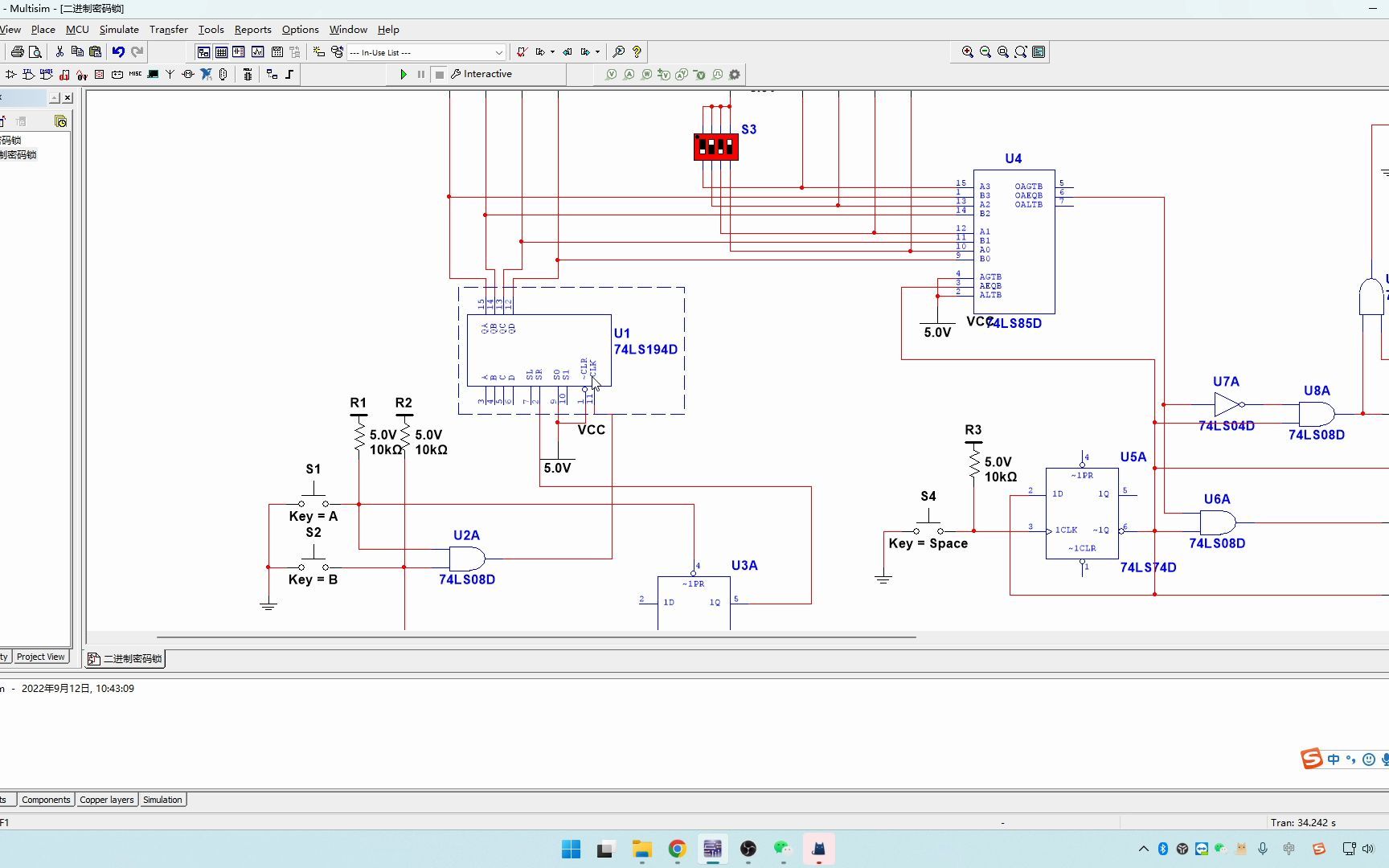Open the Window menu
Screen dimensions: 1389x868
[348, 29]
